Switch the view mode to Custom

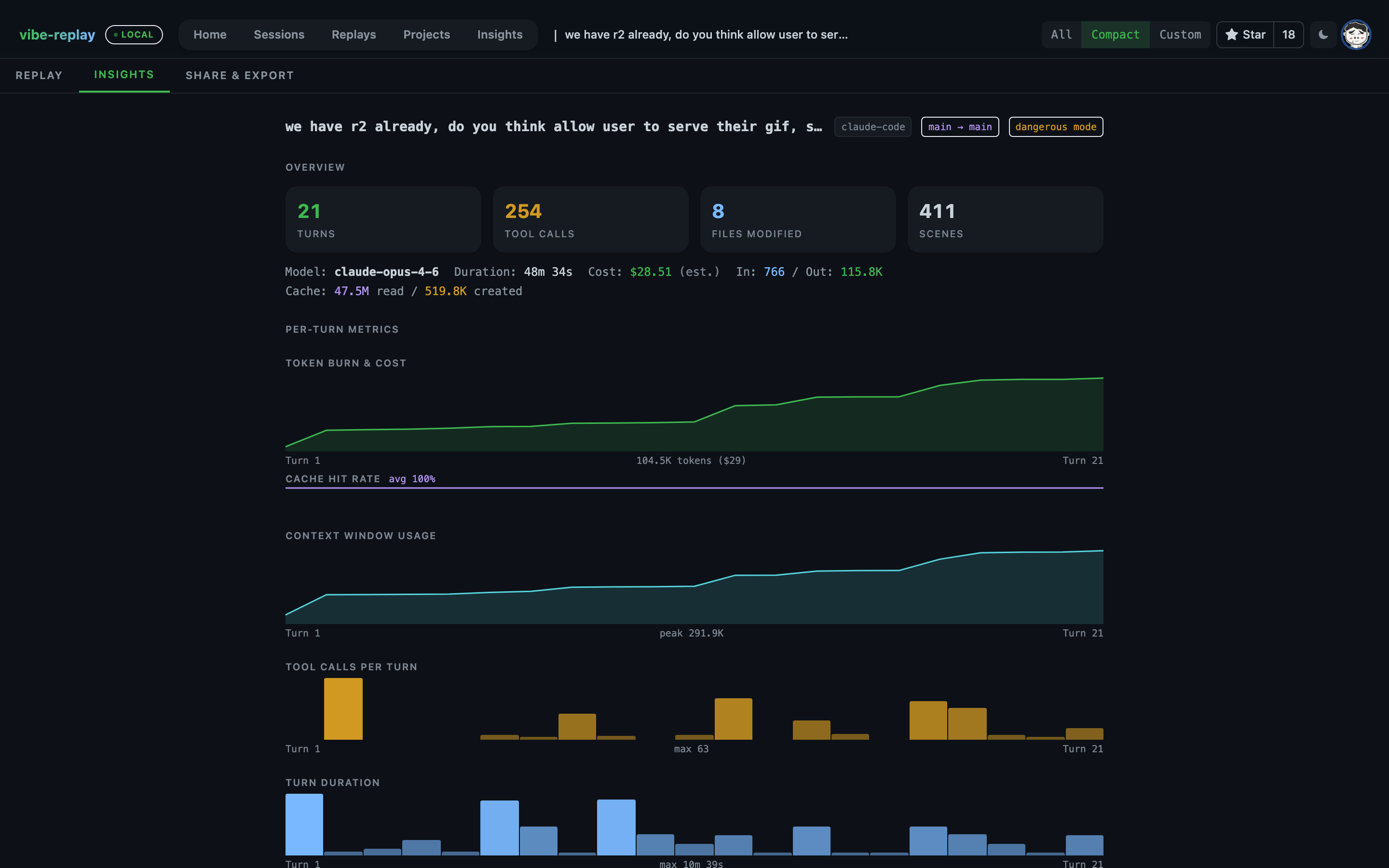(1180, 34)
